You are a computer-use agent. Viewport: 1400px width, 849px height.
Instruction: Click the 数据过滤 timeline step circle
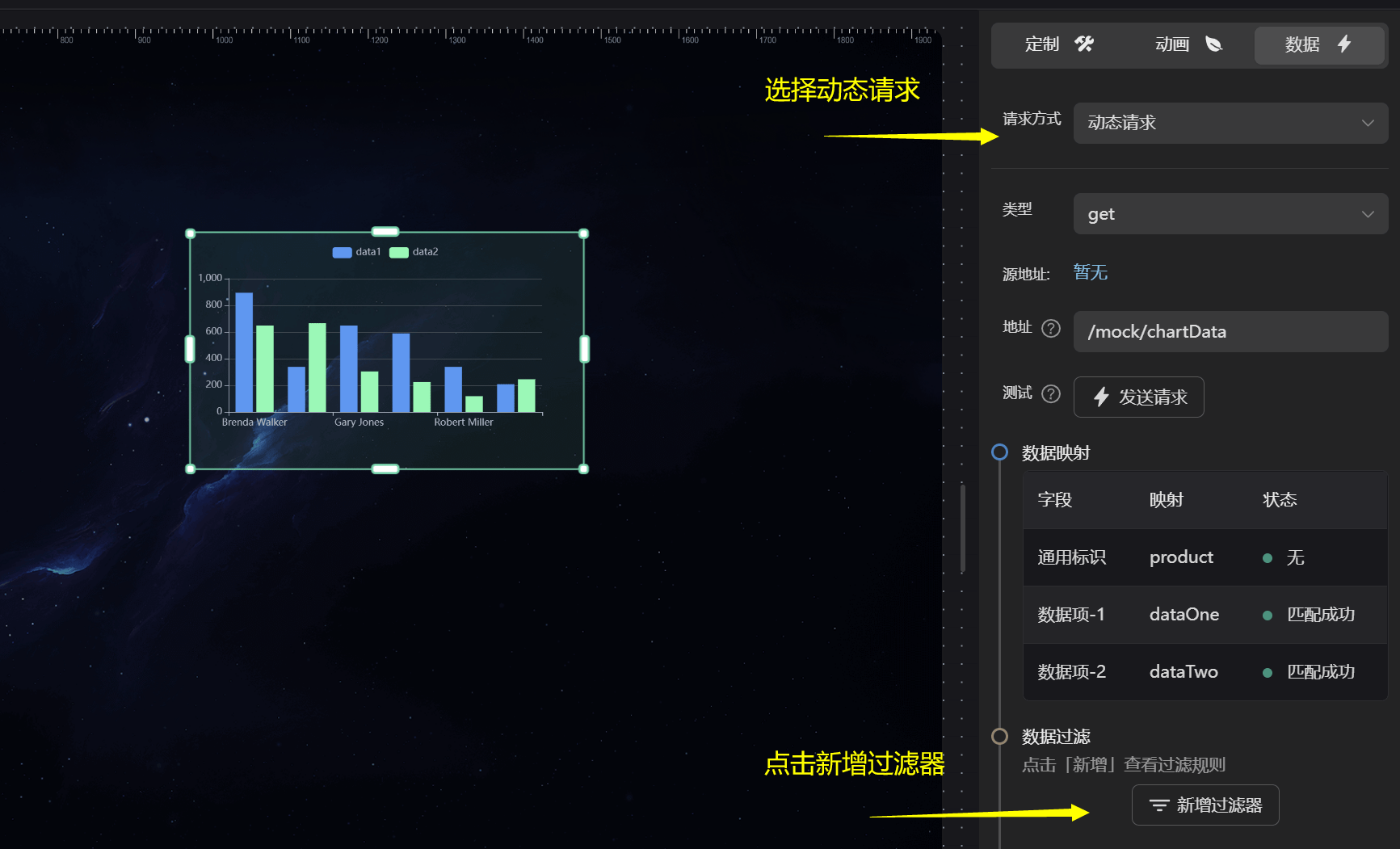(x=1000, y=736)
